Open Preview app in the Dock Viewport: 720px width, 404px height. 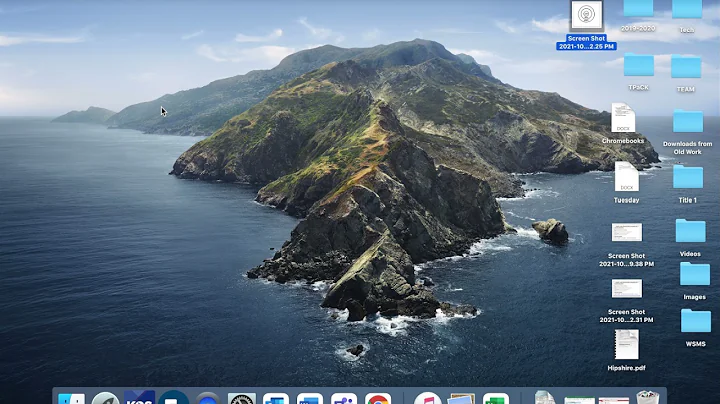[x=461, y=398]
